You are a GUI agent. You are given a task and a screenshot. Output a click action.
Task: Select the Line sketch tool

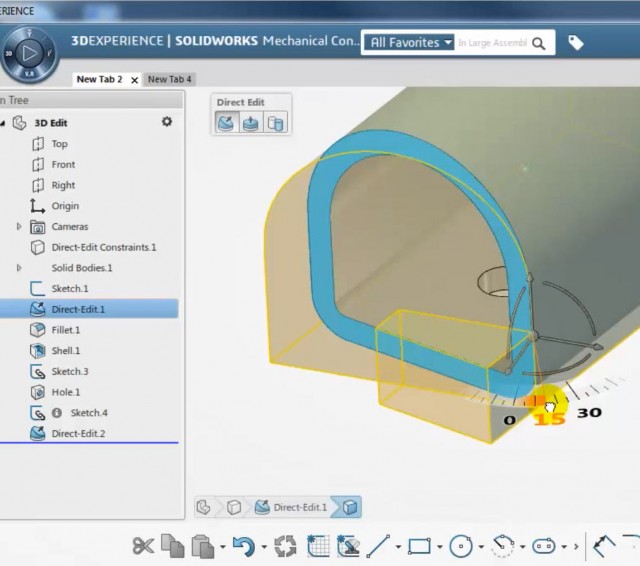click(378, 546)
